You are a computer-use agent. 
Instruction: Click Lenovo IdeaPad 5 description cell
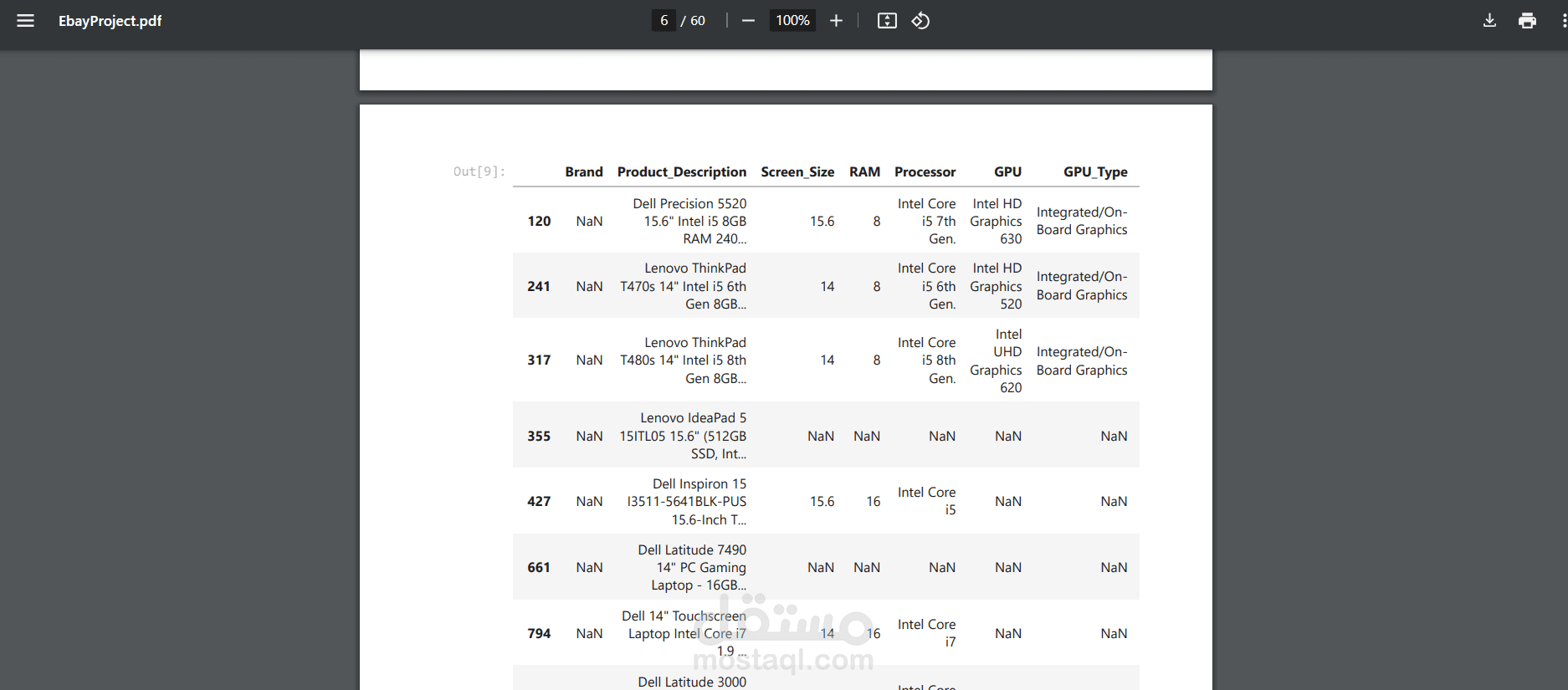(x=683, y=436)
